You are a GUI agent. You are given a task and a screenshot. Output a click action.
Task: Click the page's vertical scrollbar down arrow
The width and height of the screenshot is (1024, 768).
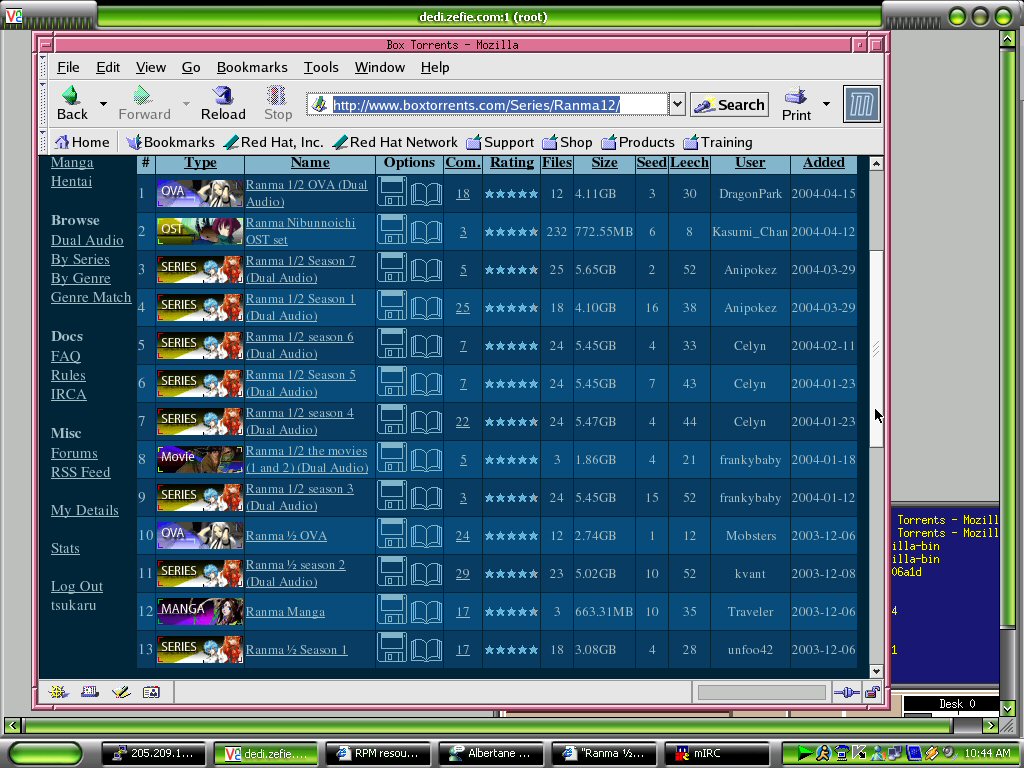click(x=876, y=672)
